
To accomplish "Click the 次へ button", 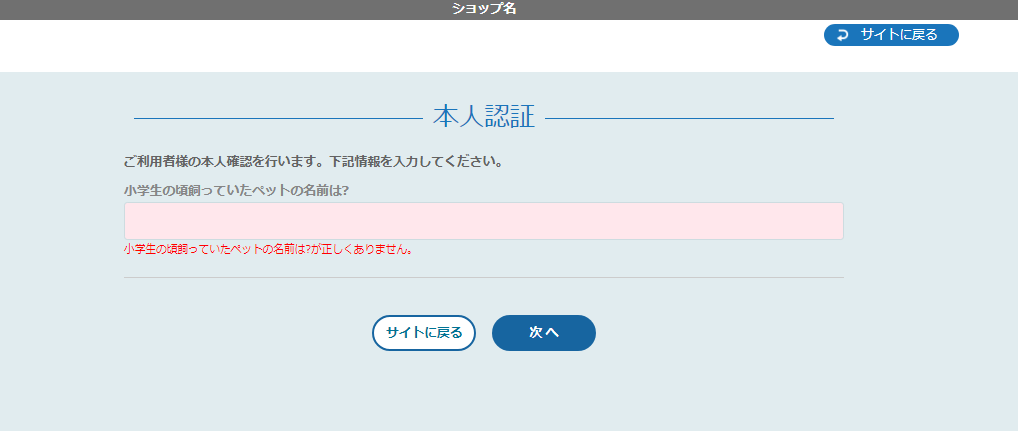I will click(x=543, y=333).
